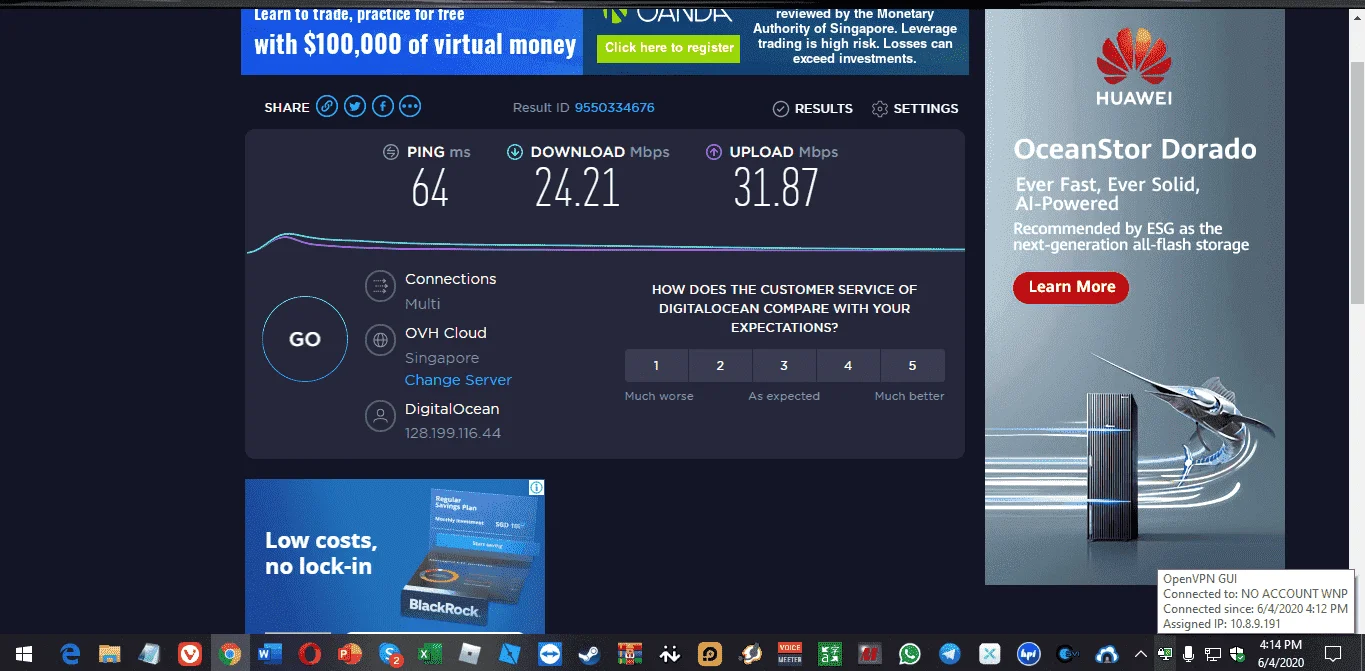
Task: Rate customer service 4
Action: click(848, 366)
